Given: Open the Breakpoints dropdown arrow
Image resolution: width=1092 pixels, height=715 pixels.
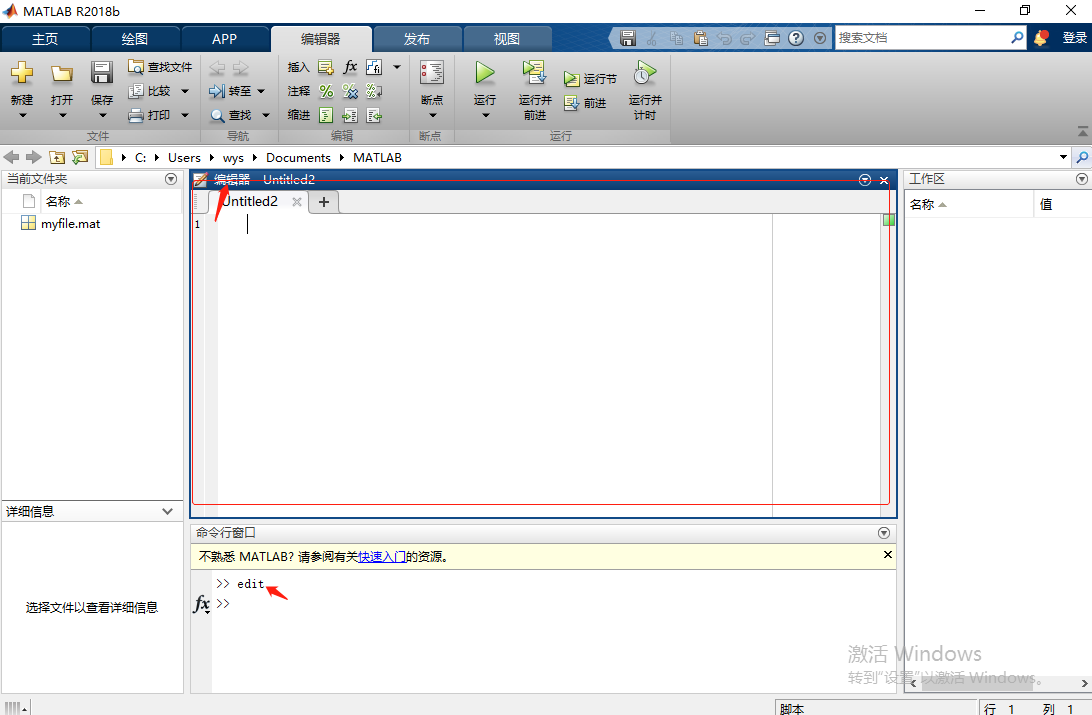Looking at the screenshot, I should [x=432, y=116].
